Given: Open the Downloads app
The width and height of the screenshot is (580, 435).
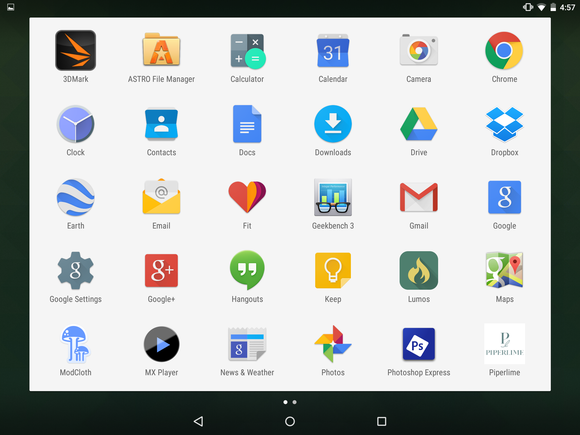Looking at the screenshot, I should click(x=333, y=124).
